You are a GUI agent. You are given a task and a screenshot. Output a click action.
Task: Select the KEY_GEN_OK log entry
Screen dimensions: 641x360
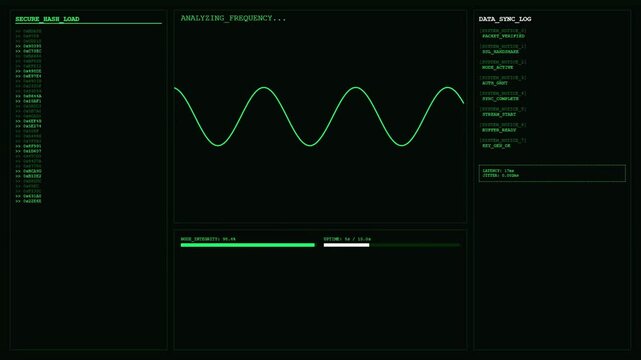(x=496, y=145)
